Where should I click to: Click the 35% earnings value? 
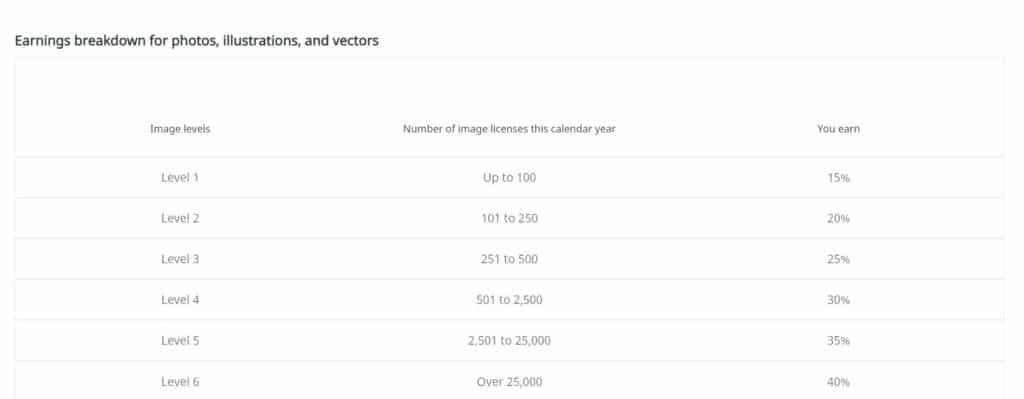tap(838, 341)
